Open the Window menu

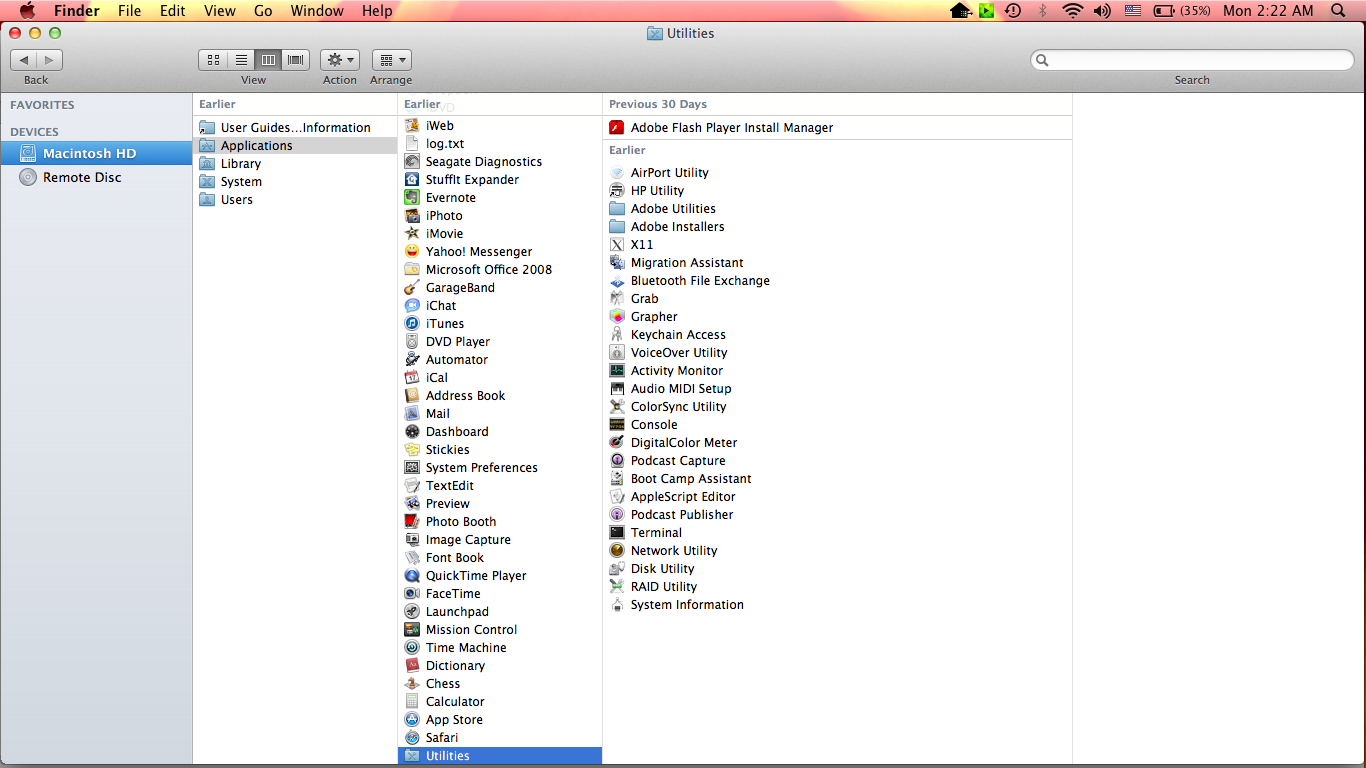pos(317,11)
